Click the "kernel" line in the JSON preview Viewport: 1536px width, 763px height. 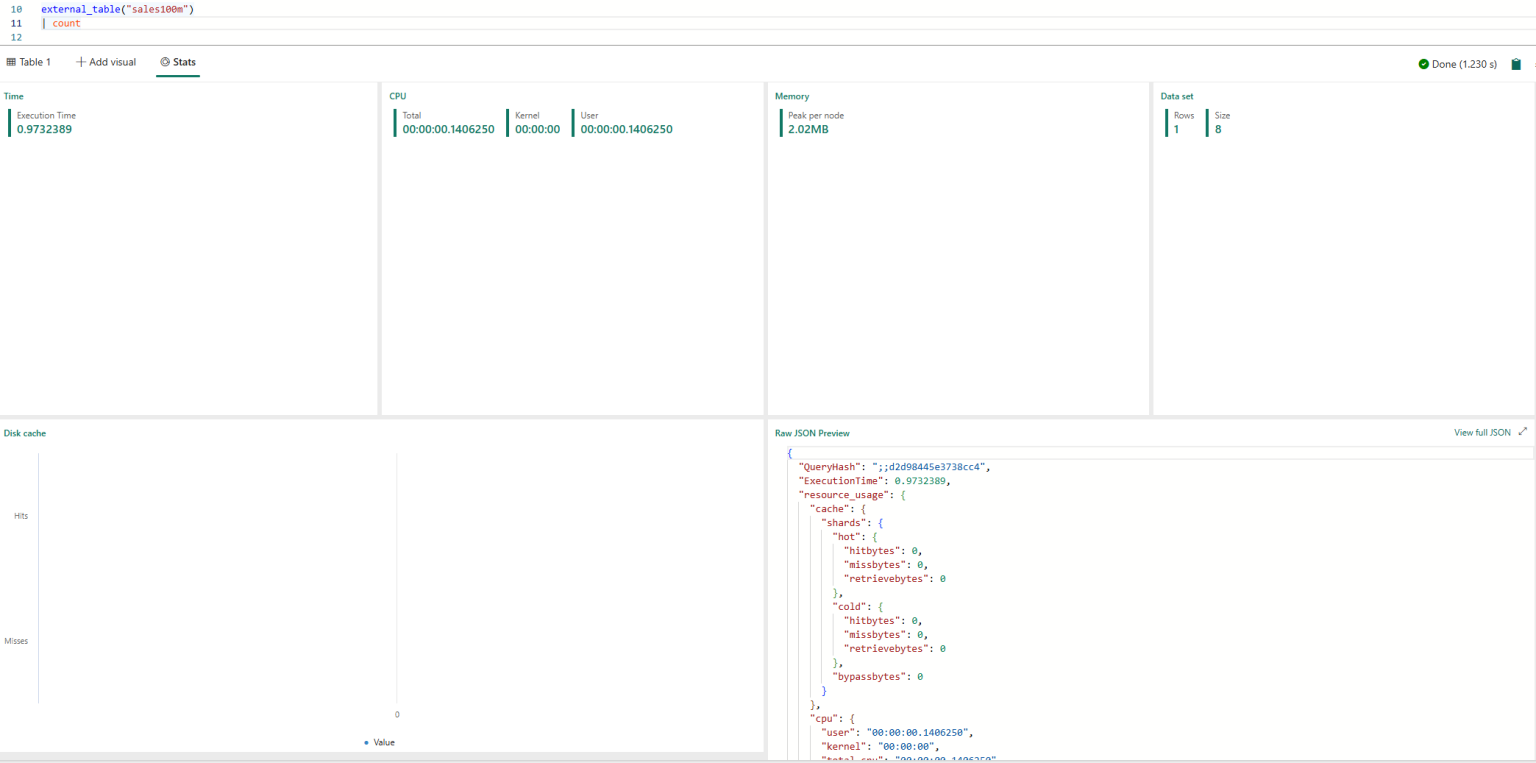tap(880, 747)
